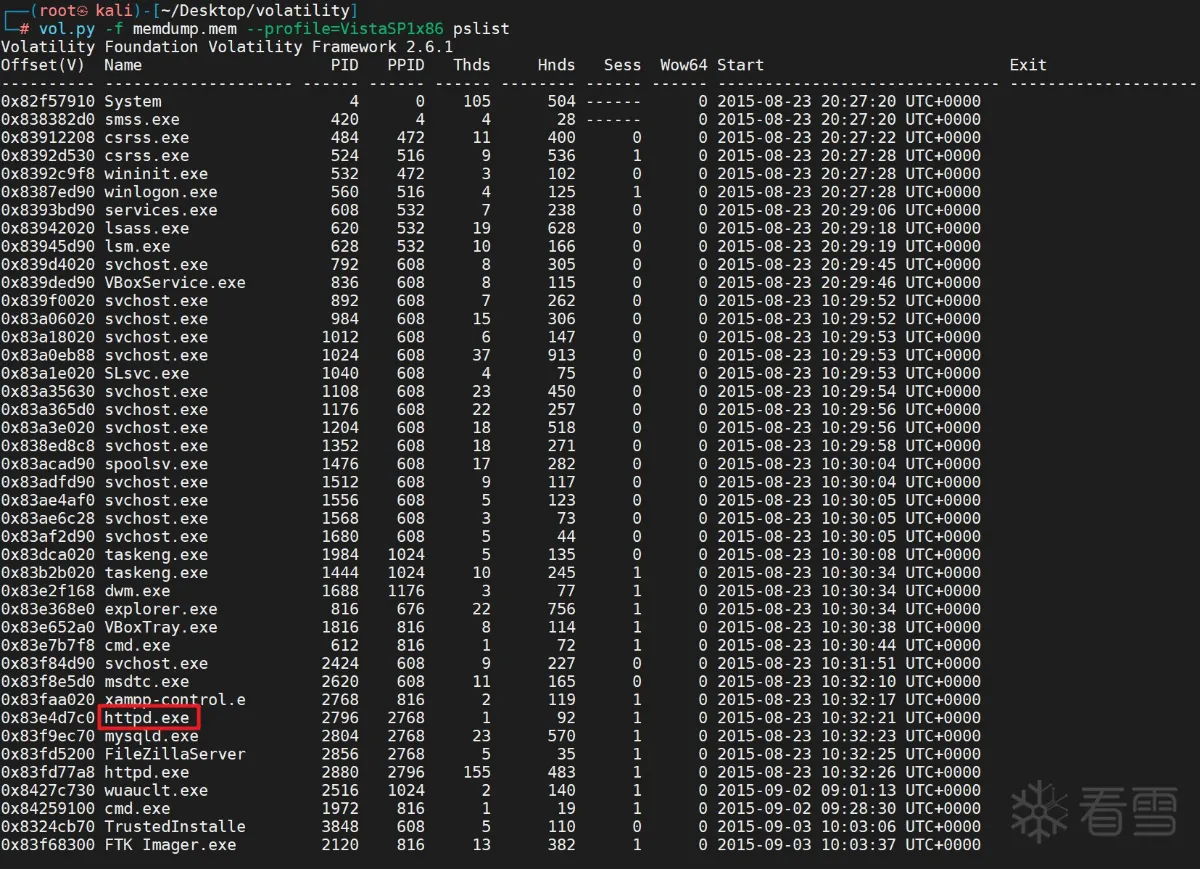Click the PID column header

click(x=345, y=65)
